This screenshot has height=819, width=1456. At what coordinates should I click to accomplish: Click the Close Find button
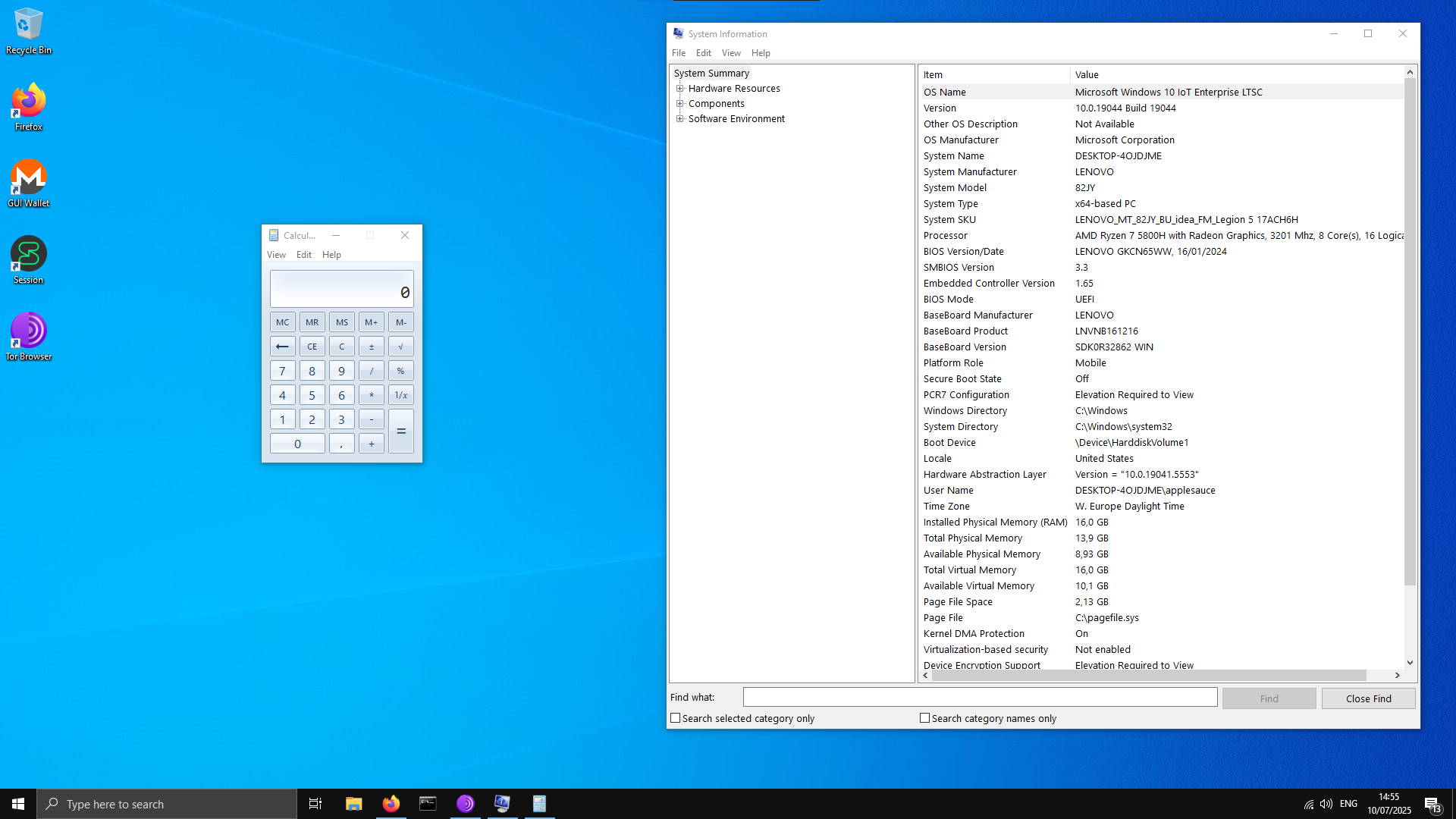[1369, 698]
